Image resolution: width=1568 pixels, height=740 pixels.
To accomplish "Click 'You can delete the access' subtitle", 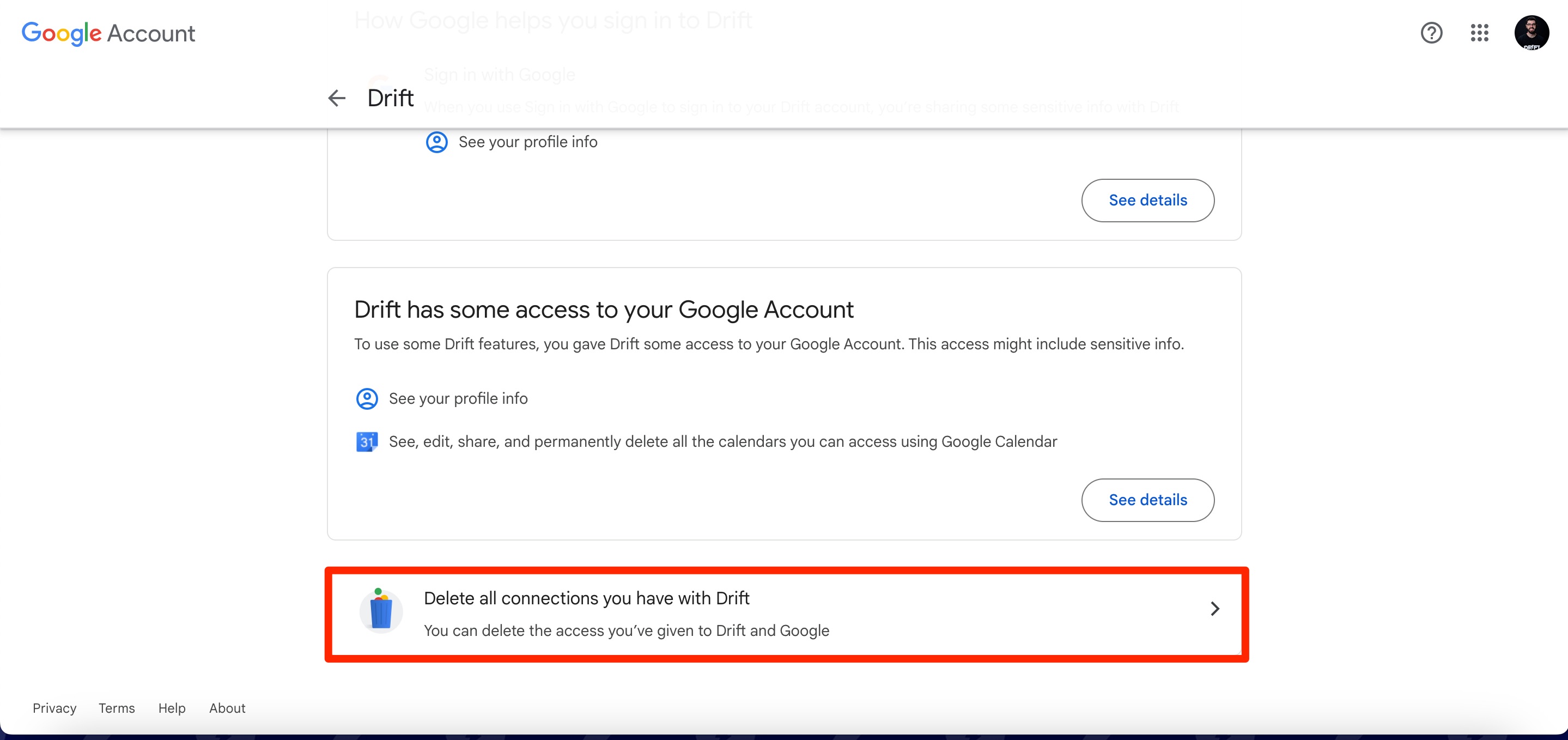I will [627, 630].
